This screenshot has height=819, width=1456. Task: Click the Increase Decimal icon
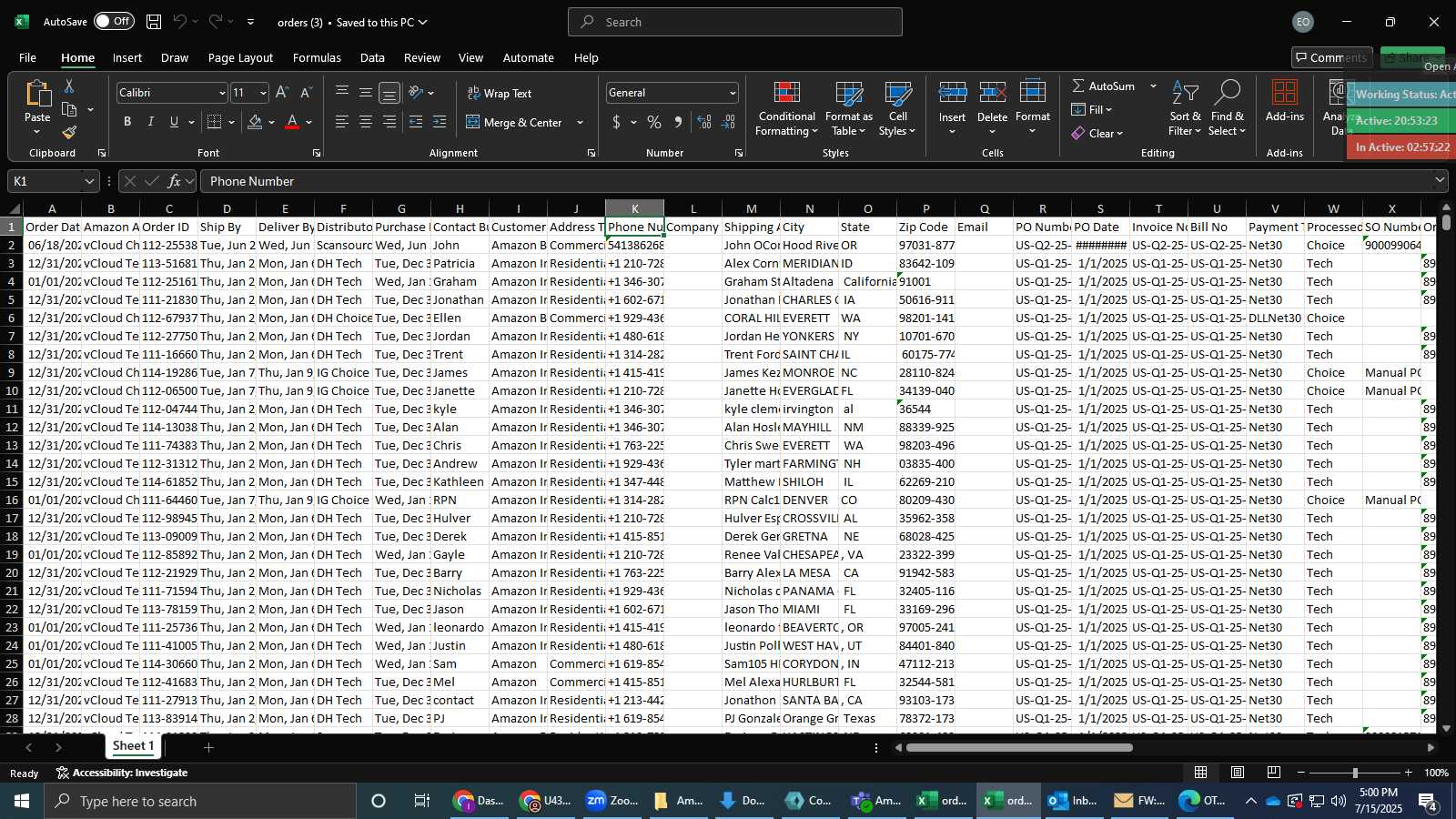[x=704, y=122]
